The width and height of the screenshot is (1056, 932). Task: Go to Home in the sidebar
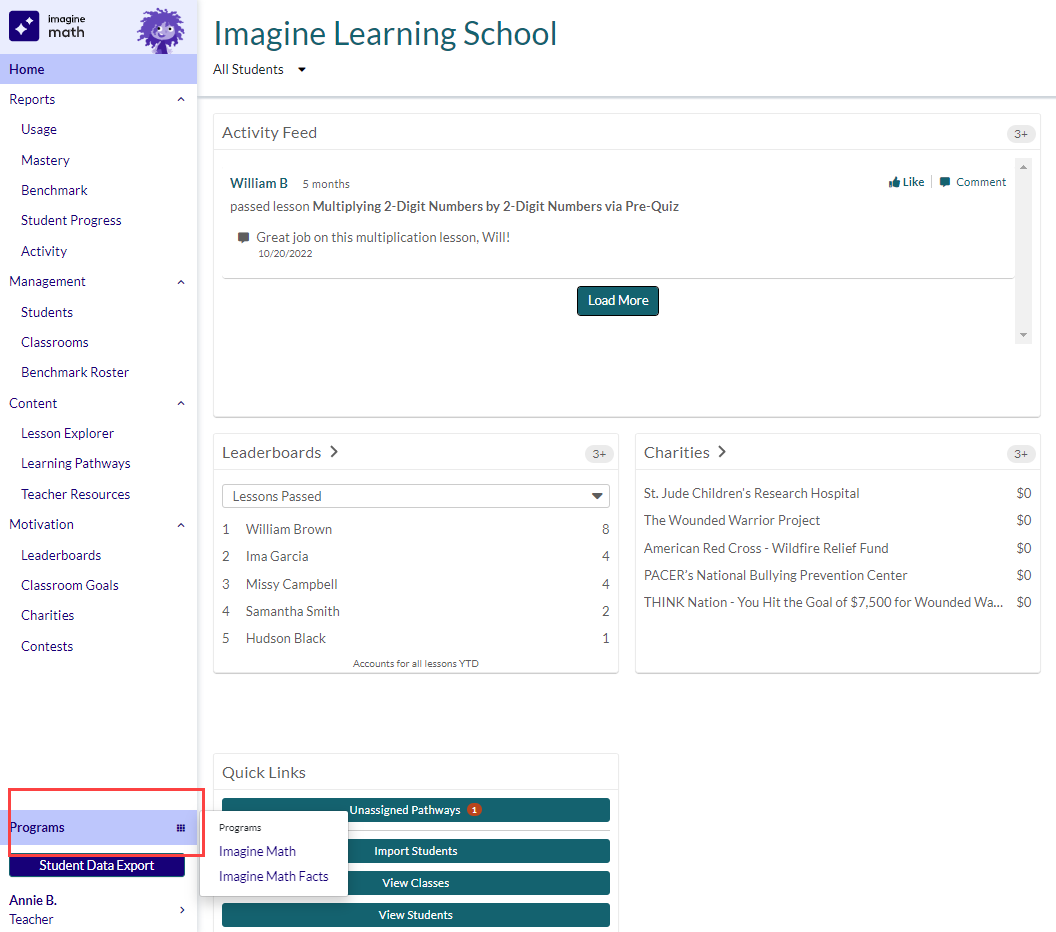98,69
